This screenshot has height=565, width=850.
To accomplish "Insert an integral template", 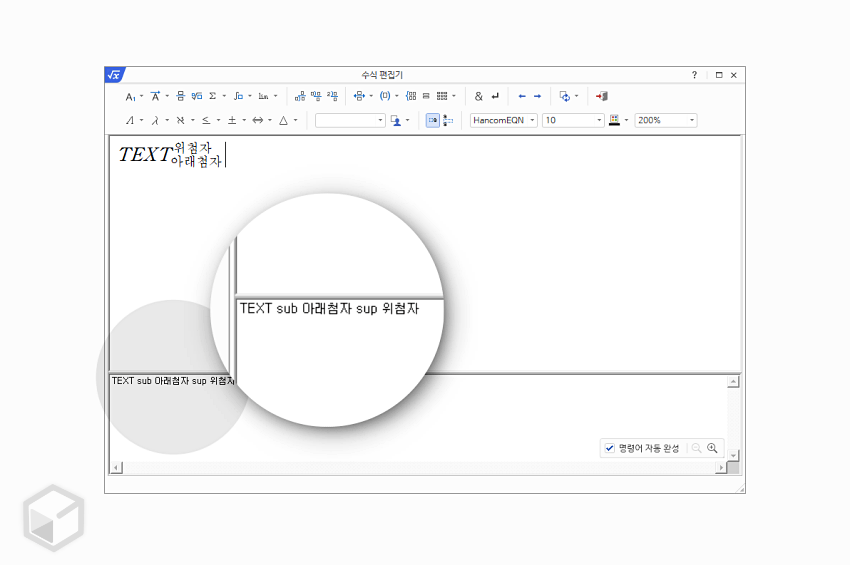I will click(238, 96).
